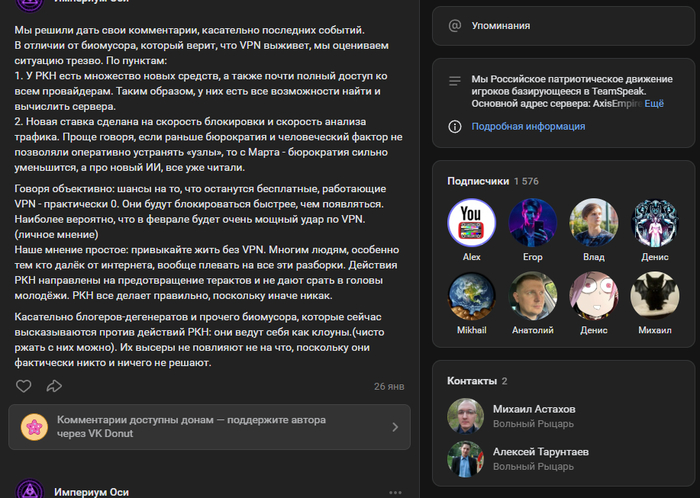The width and height of the screenshot is (700, 498).
Task: Open Подробная информация link
Action: pyautogui.click(x=528, y=127)
